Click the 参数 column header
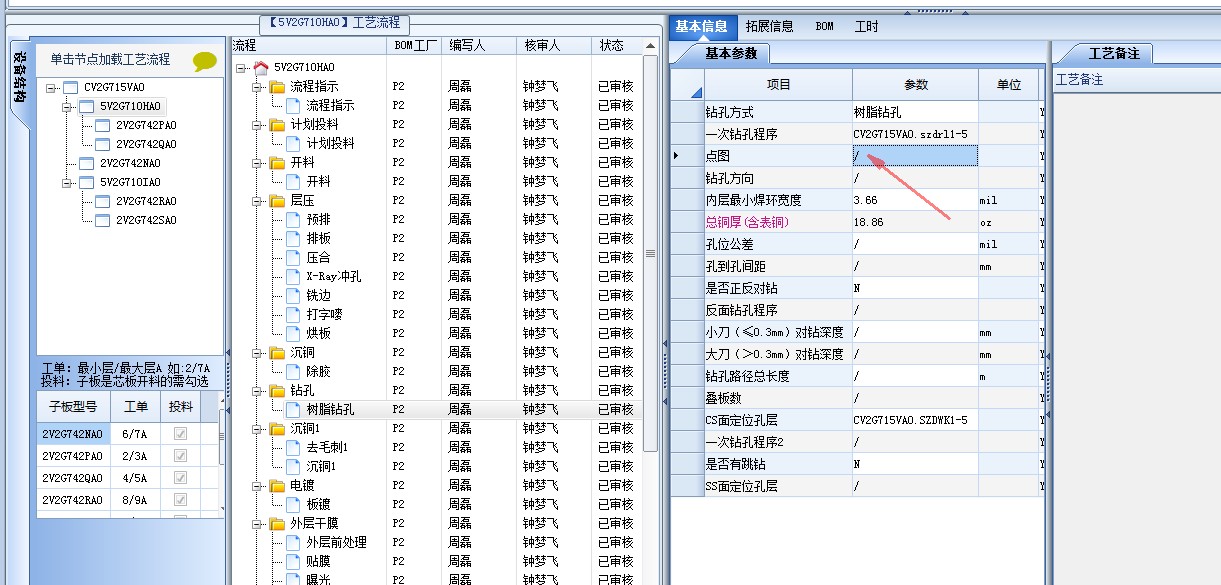 (x=915, y=85)
